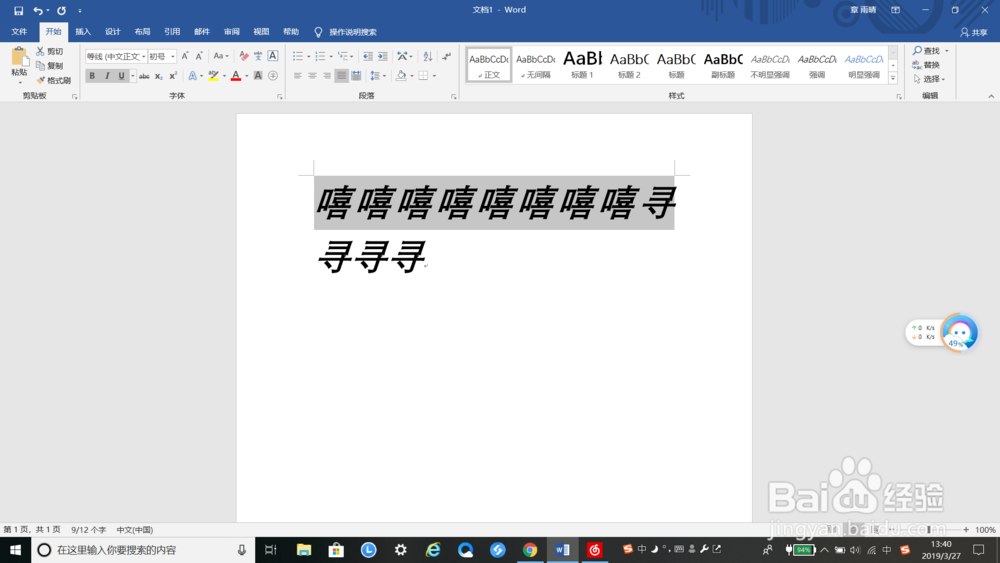Click the strikethrough abc icon

point(144,76)
